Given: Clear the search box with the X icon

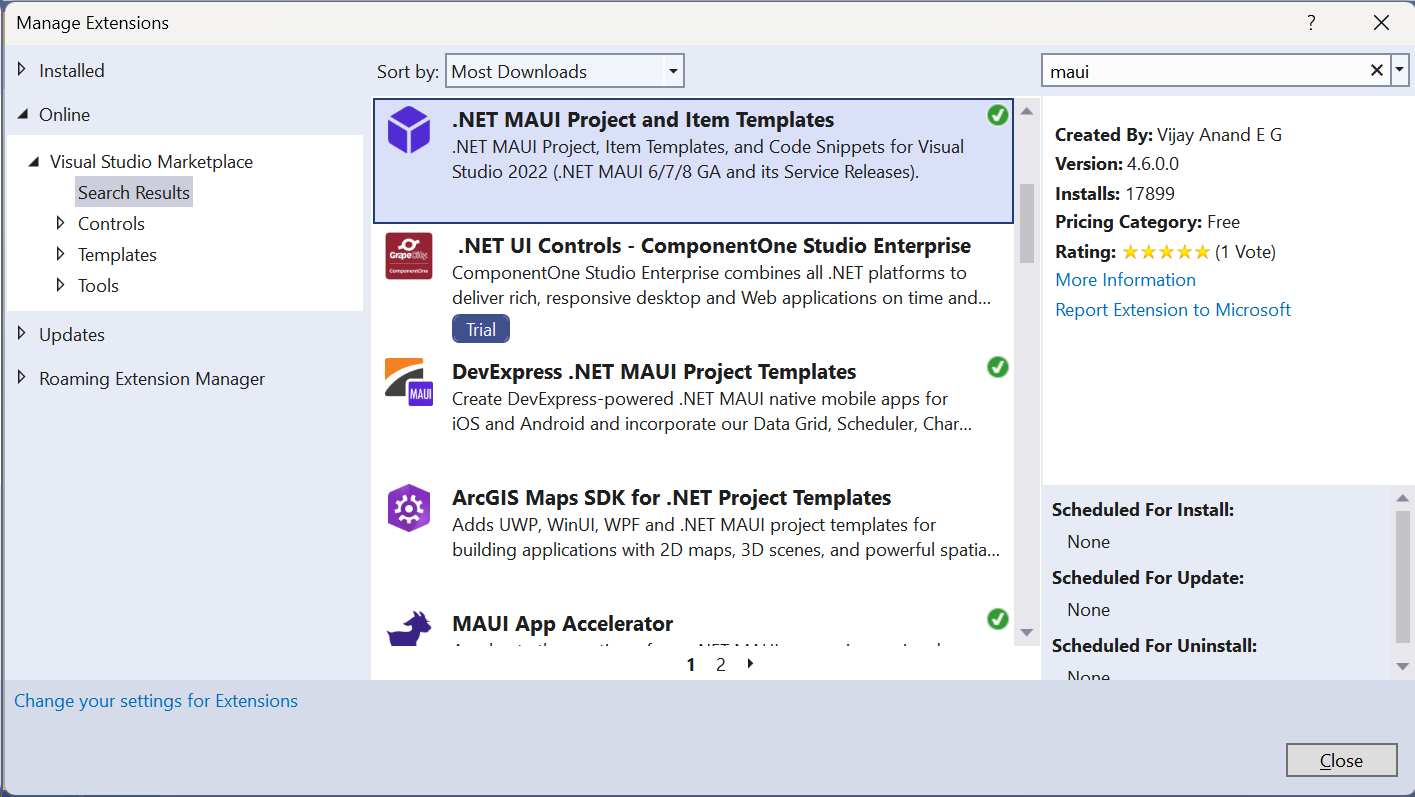Looking at the screenshot, I should (1376, 71).
